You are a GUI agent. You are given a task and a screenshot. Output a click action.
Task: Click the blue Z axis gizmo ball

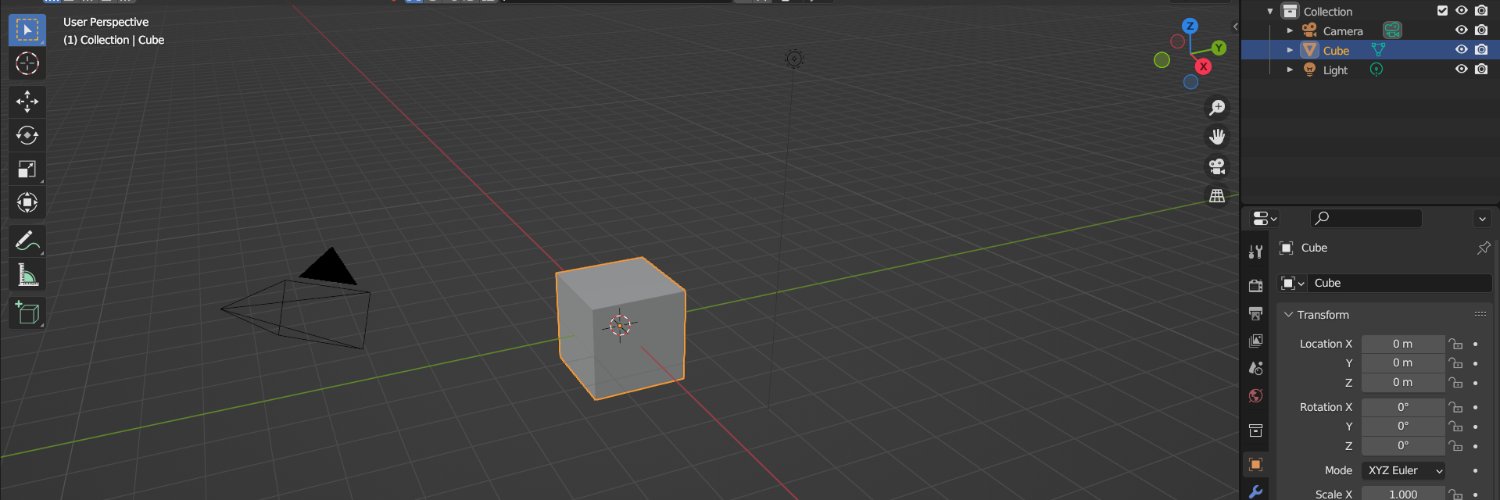[1190, 26]
